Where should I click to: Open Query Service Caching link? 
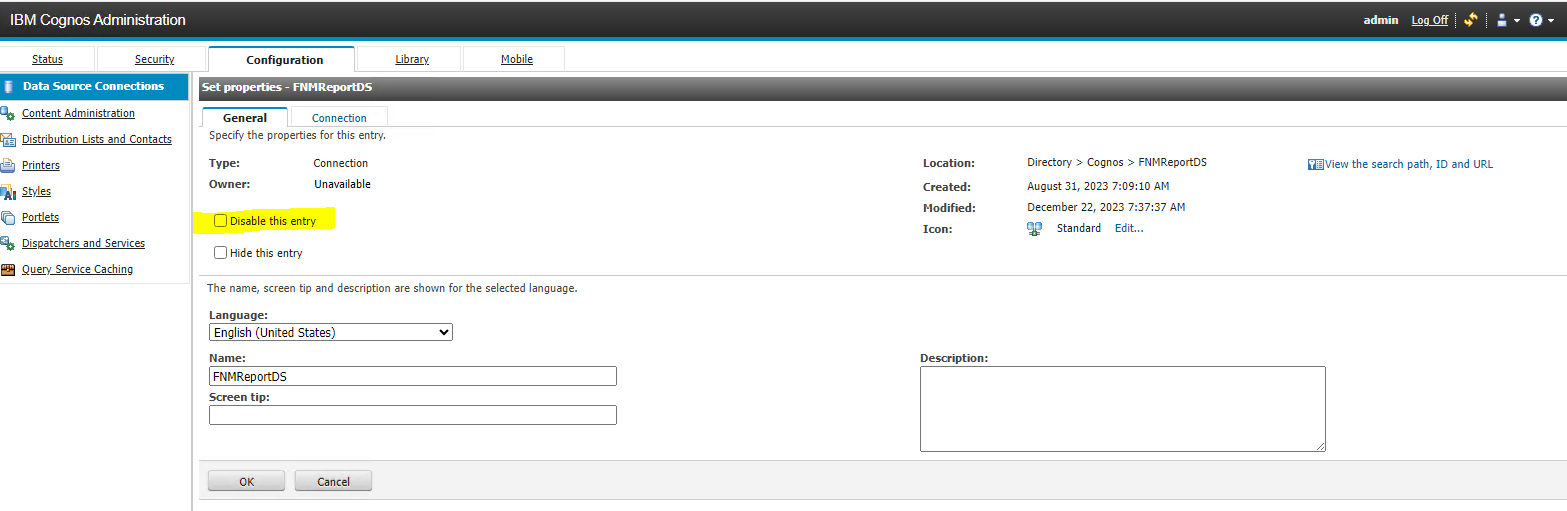click(x=77, y=269)
